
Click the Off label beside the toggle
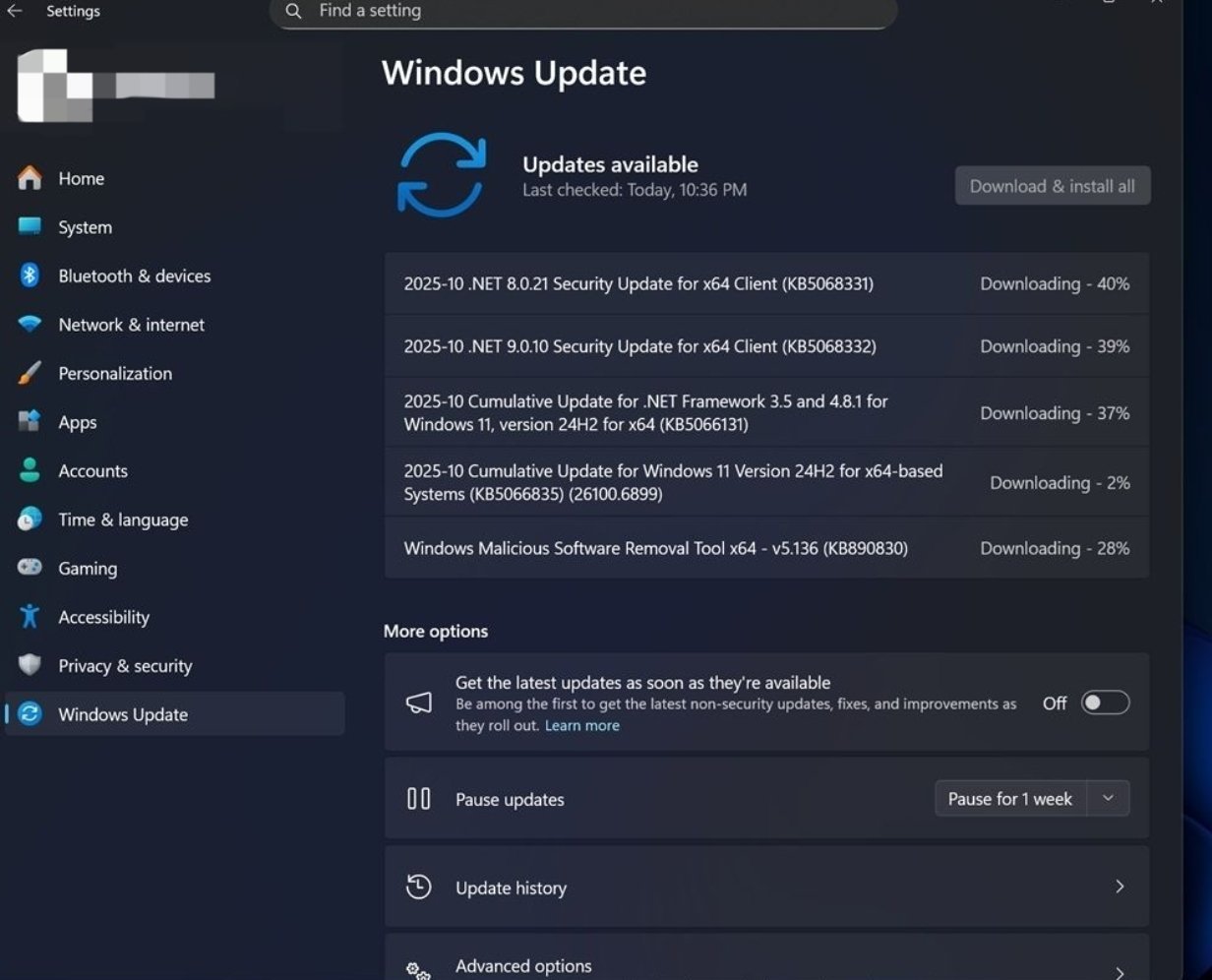click(x=1055, y=703)
